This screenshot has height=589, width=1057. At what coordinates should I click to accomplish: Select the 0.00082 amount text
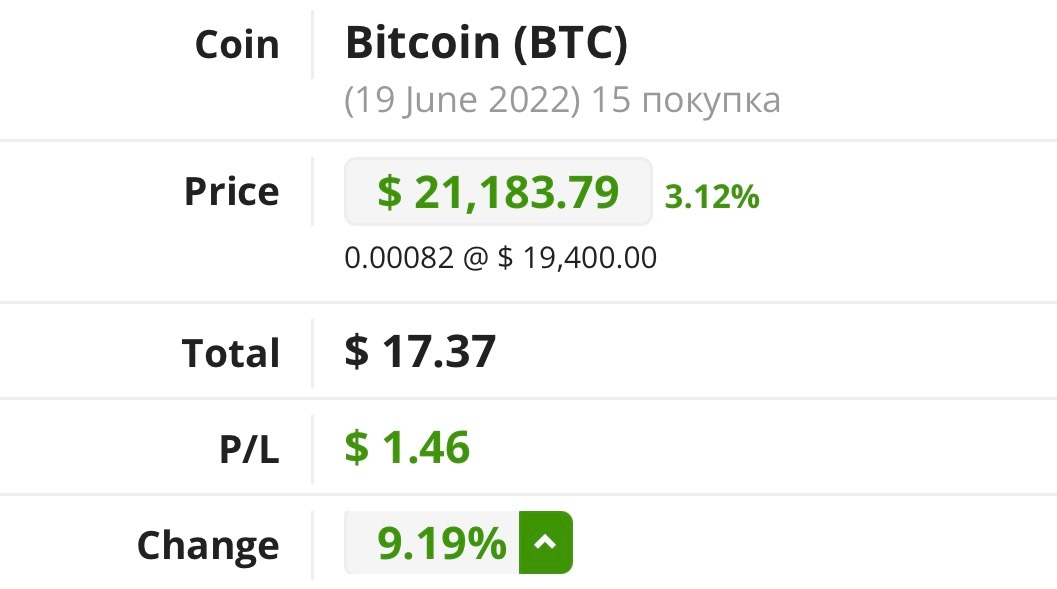[399, 257]
